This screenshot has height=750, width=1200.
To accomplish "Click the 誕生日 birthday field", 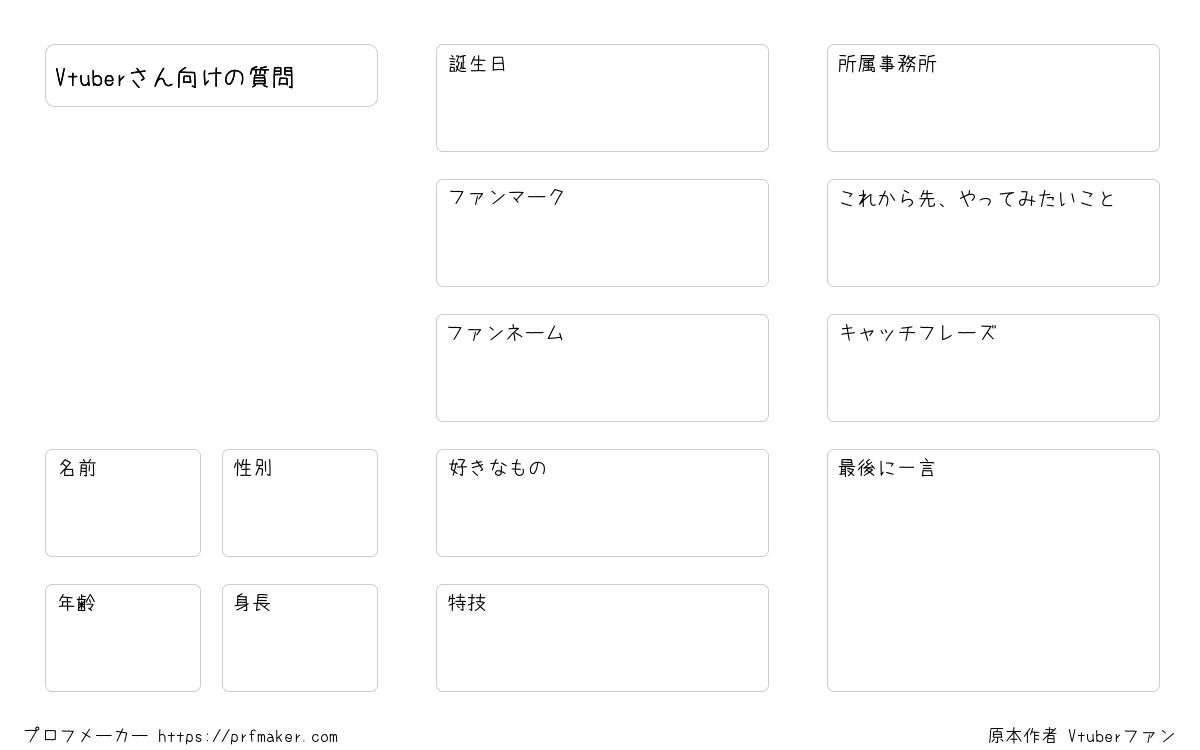I will pyautogui.click(x=602, y=98).
